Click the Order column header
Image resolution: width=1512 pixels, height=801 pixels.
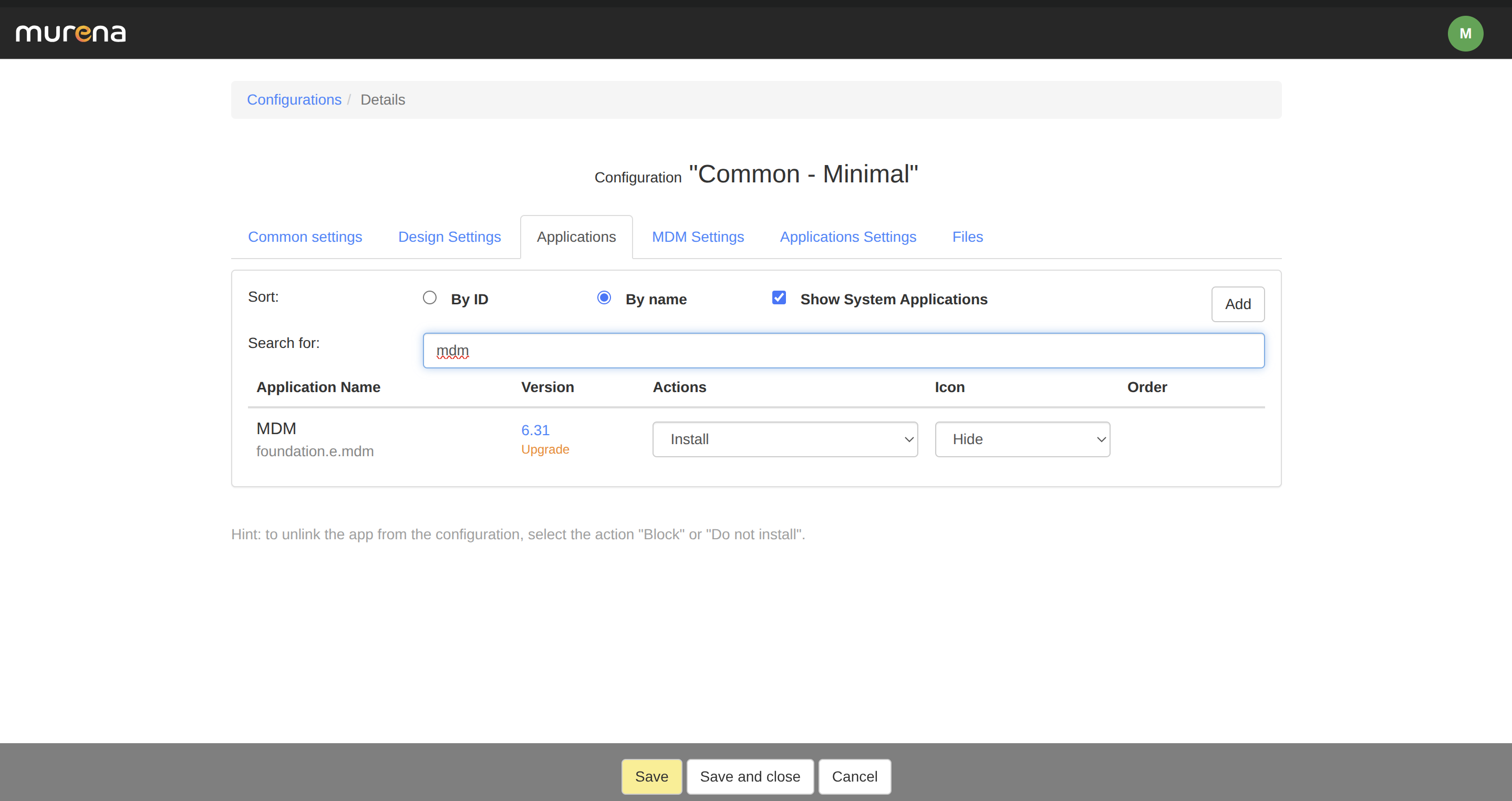[x=1147, y=387]
